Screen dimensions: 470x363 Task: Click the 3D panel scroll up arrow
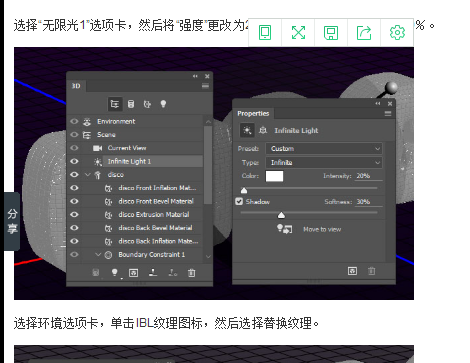click(208, 122)
